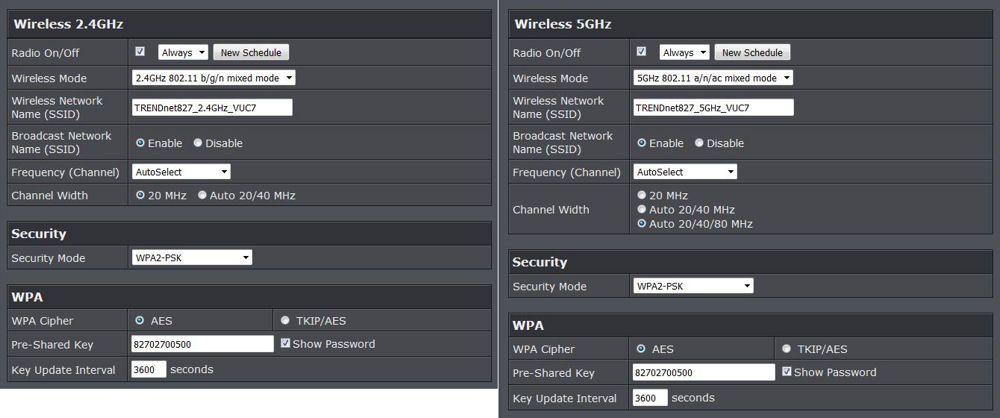
Task: Open the 2.4GHz Always schedule dropdown
Action: click(x=183, y=52)
